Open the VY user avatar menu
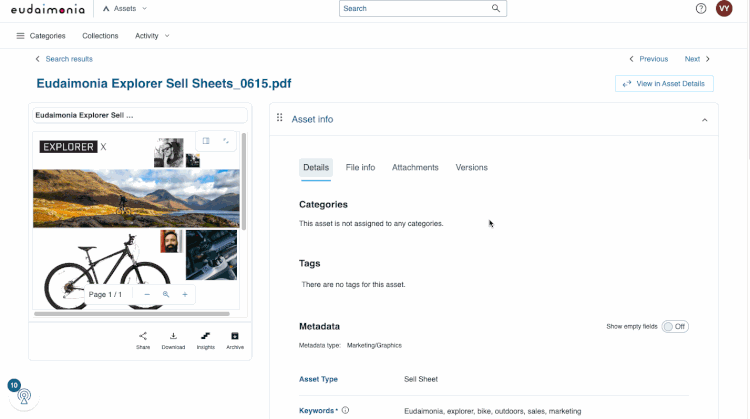Image resolution: width=750 pixels, height=419 pixels. pyautogui.click(x=724, y=8)
